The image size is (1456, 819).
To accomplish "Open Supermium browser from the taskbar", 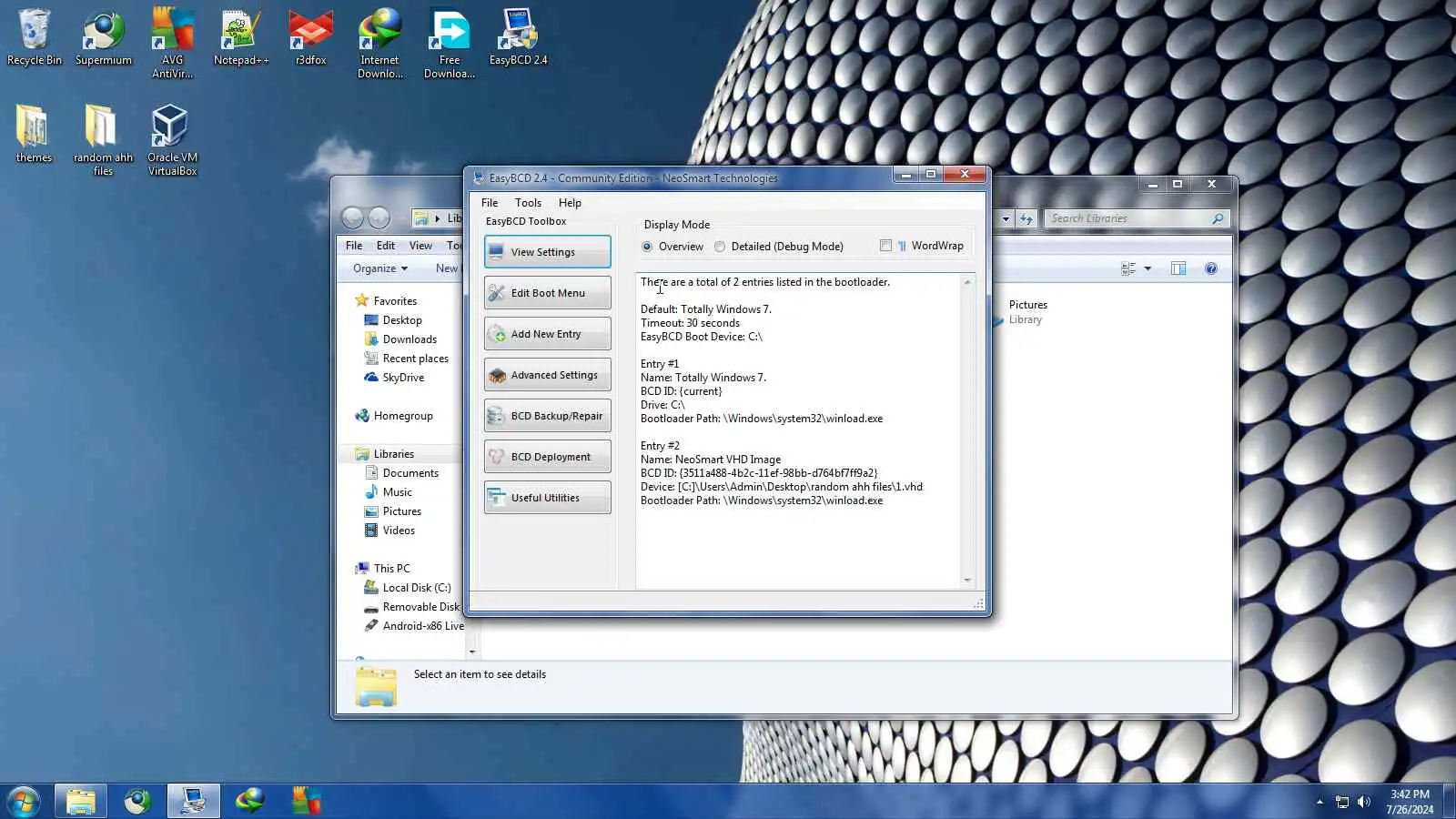I will (137, 801).
